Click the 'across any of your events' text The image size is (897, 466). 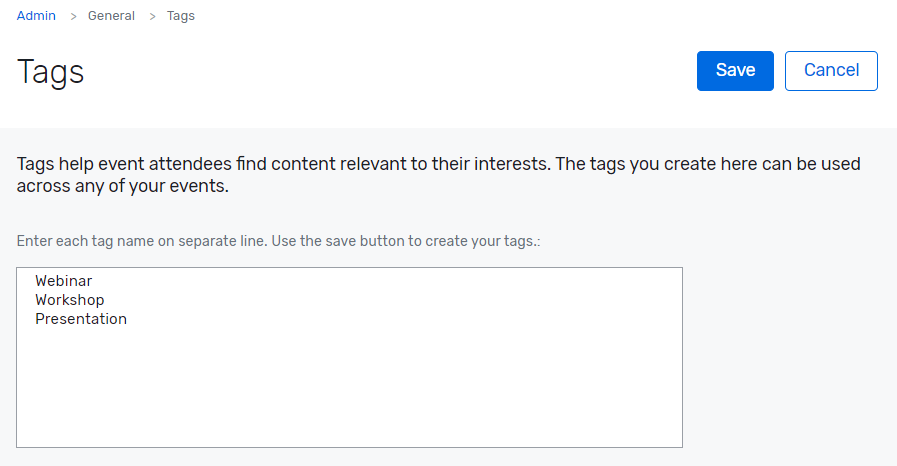click(124, 187)
